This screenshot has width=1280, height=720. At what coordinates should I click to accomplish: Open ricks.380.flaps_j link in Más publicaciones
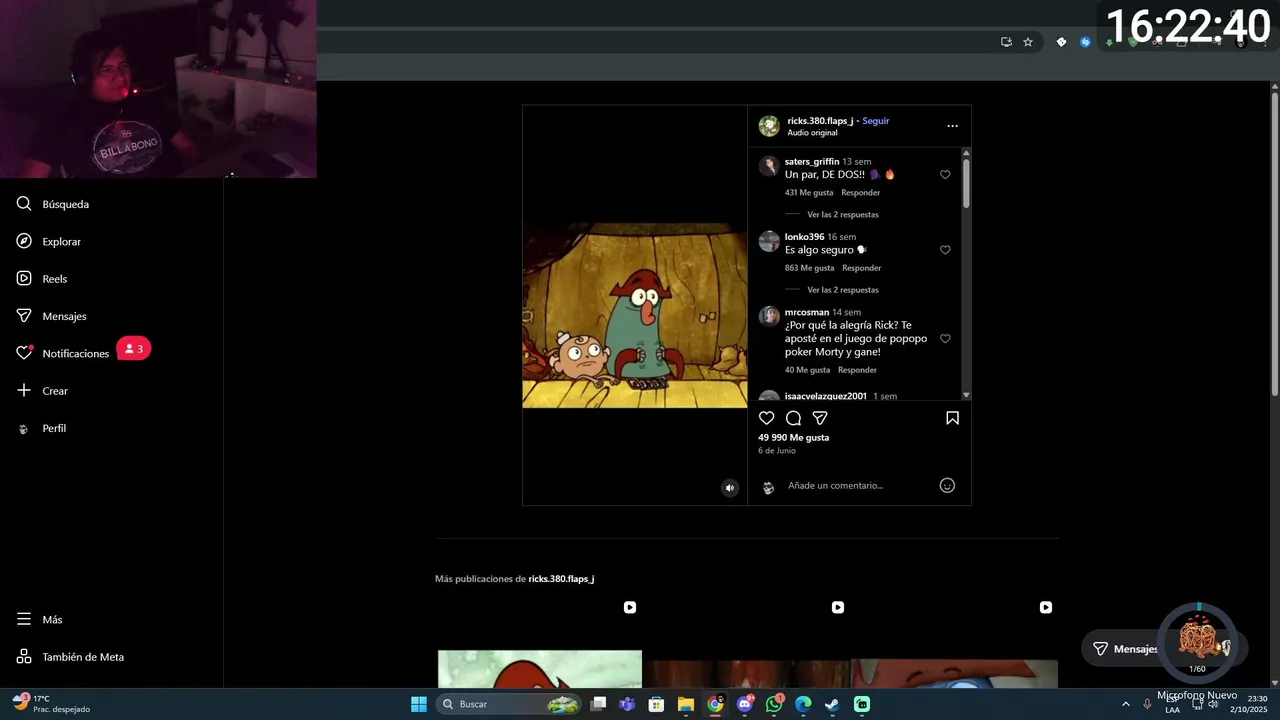[x=561, y=579]
